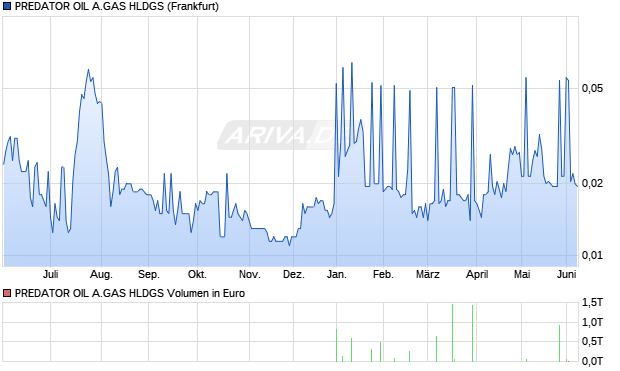Click the "Jan." month label
The width and height of the screenshot is (620, 371).
point(336,274)
